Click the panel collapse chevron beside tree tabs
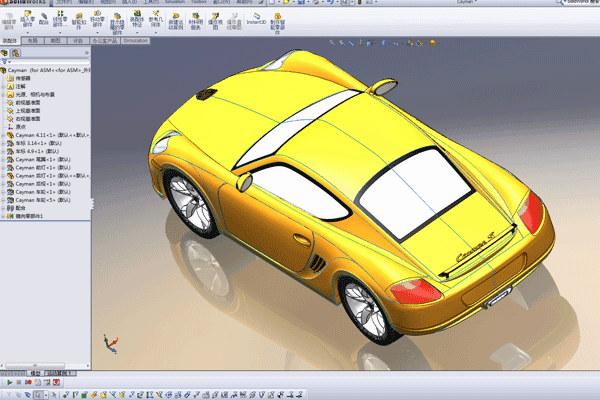This screenshot has width=600, height=400. coord(87,51)
